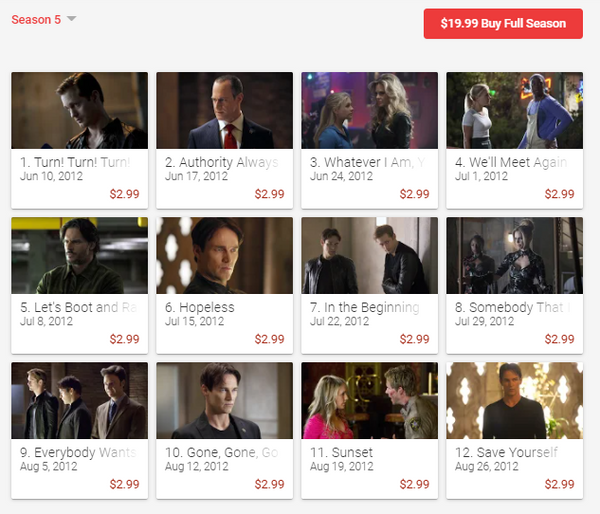Open episode 3 Whatever I Am thumbnail
The image size is (600, 514).
coord(370,110)
